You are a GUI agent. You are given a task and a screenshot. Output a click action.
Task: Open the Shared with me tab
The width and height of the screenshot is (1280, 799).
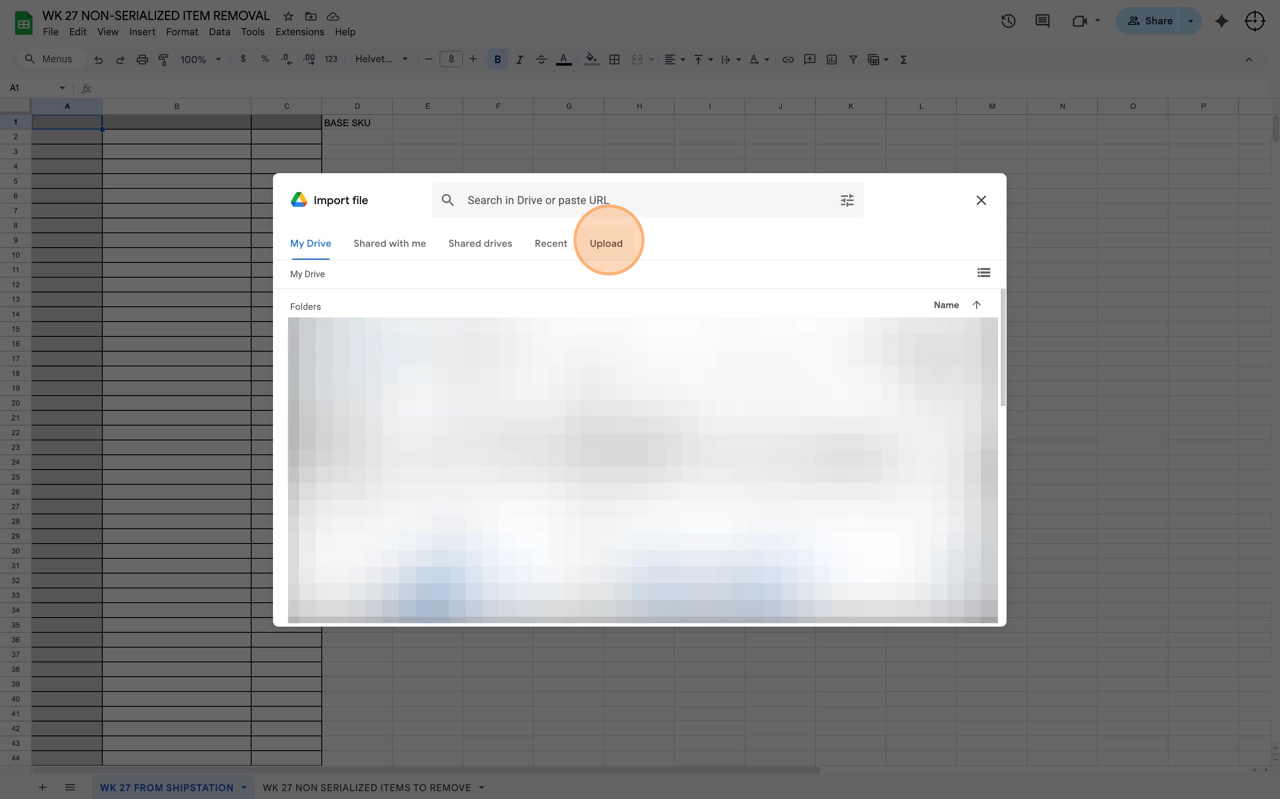[x=389, y=243]
